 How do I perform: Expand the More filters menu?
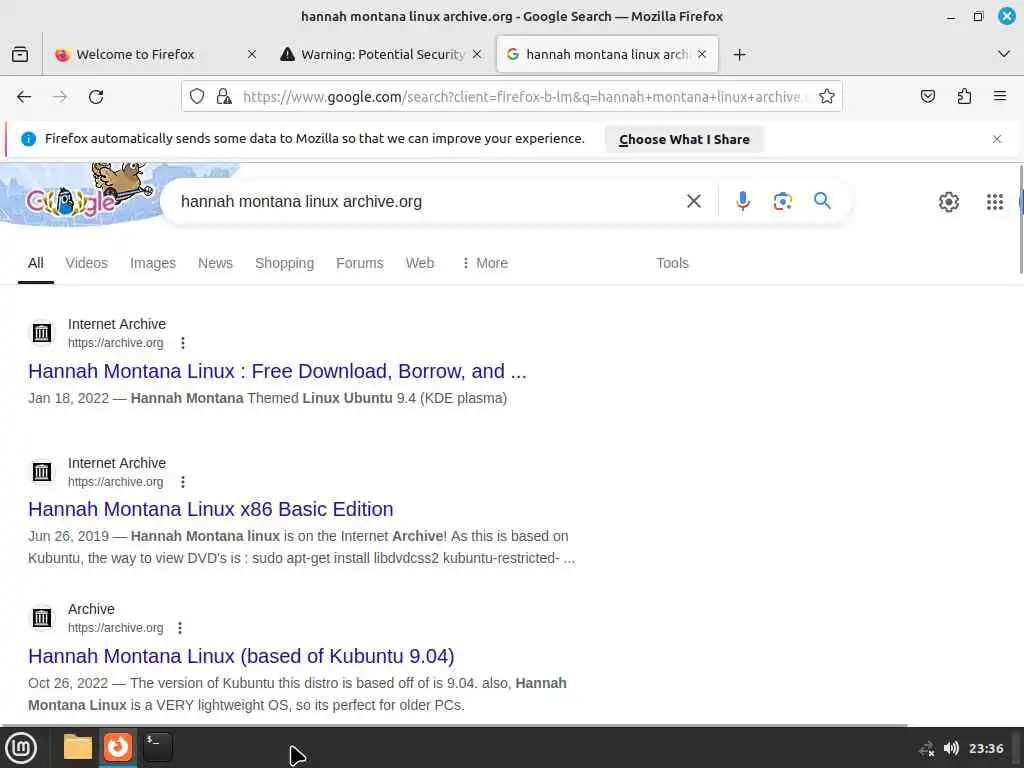[485, 263]
